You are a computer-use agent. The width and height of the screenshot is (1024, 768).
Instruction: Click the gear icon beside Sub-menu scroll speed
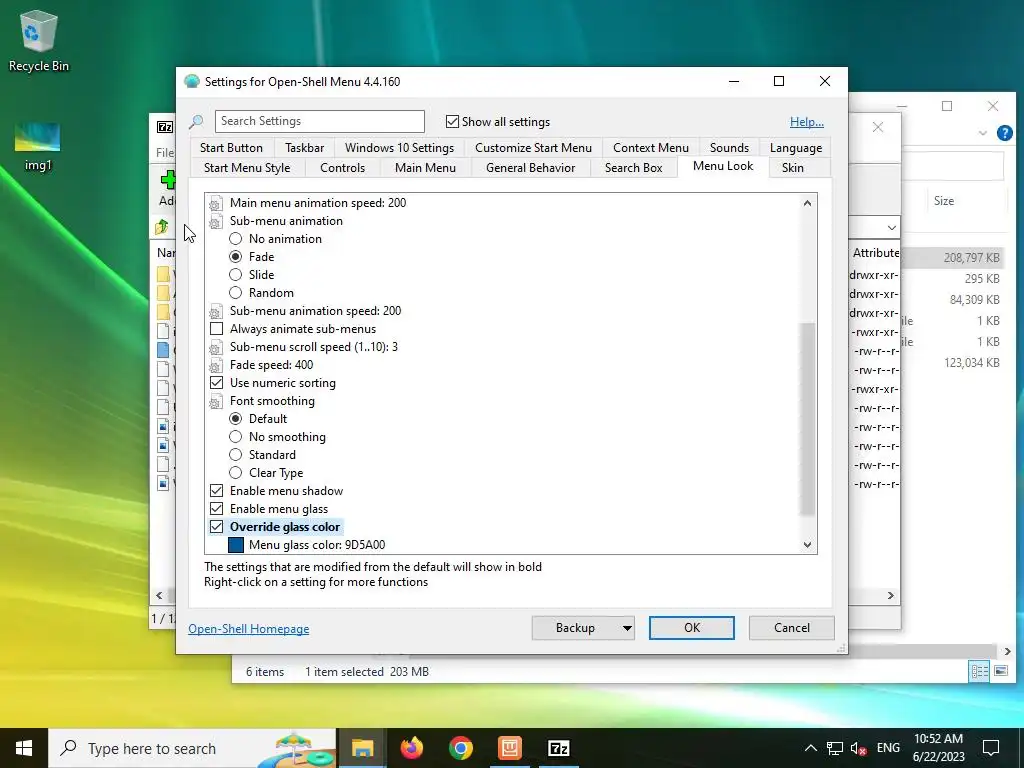(216, 347)
